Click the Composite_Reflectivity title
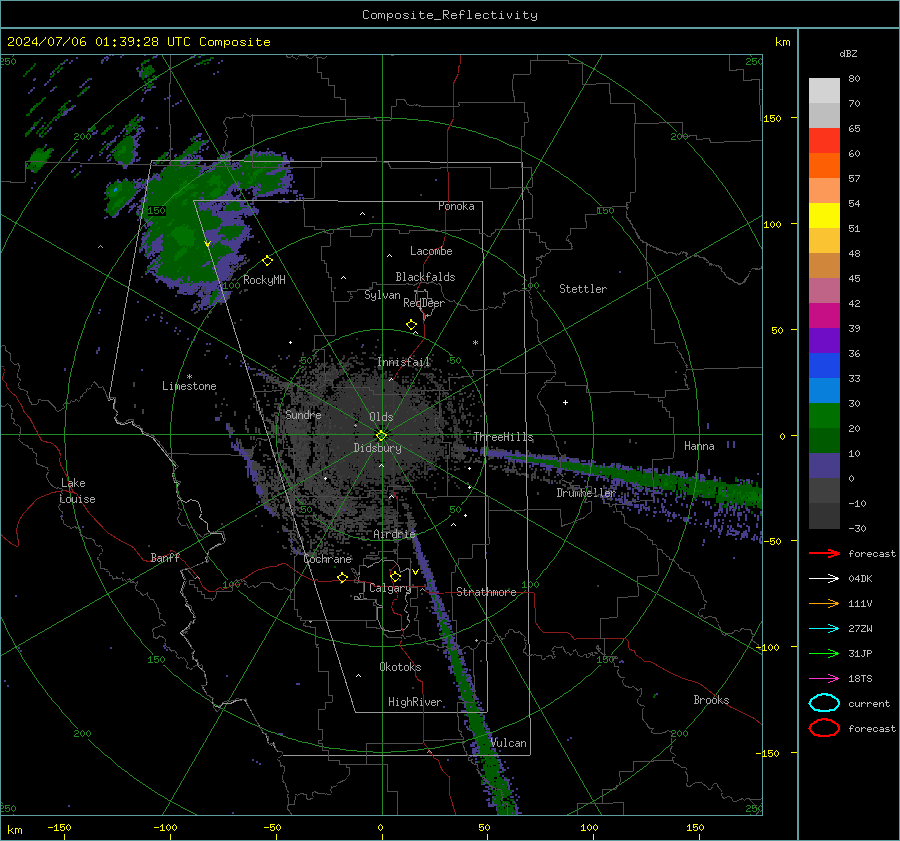 click(450, 15)
